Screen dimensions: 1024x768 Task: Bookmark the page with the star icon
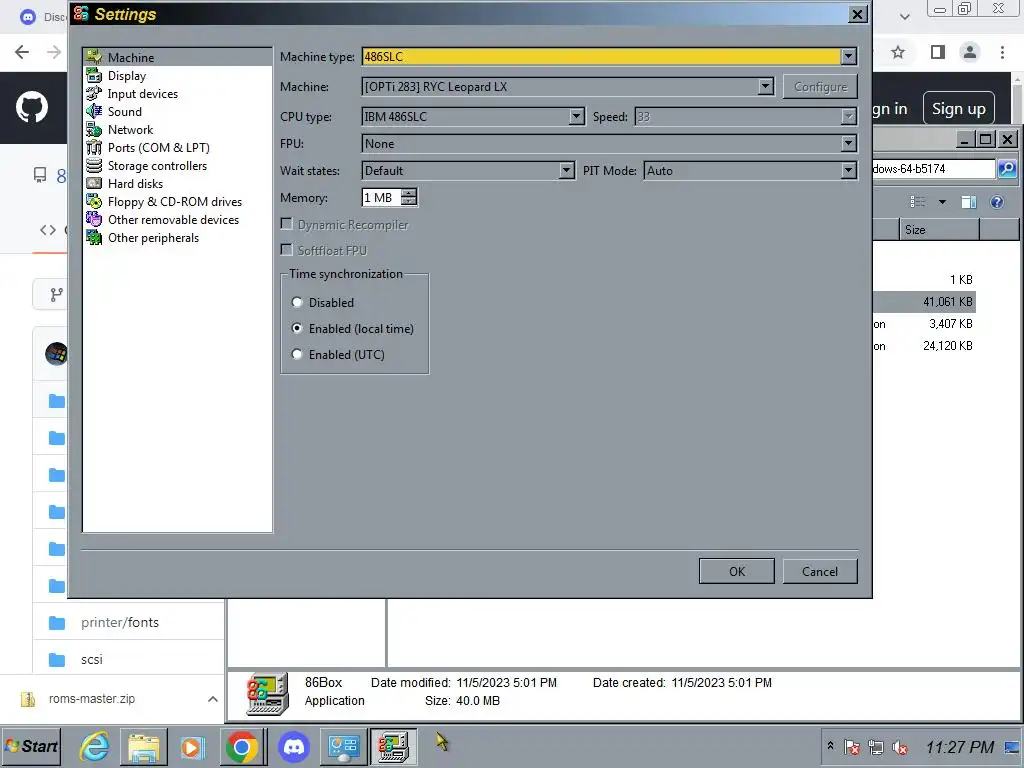[898, 52]
